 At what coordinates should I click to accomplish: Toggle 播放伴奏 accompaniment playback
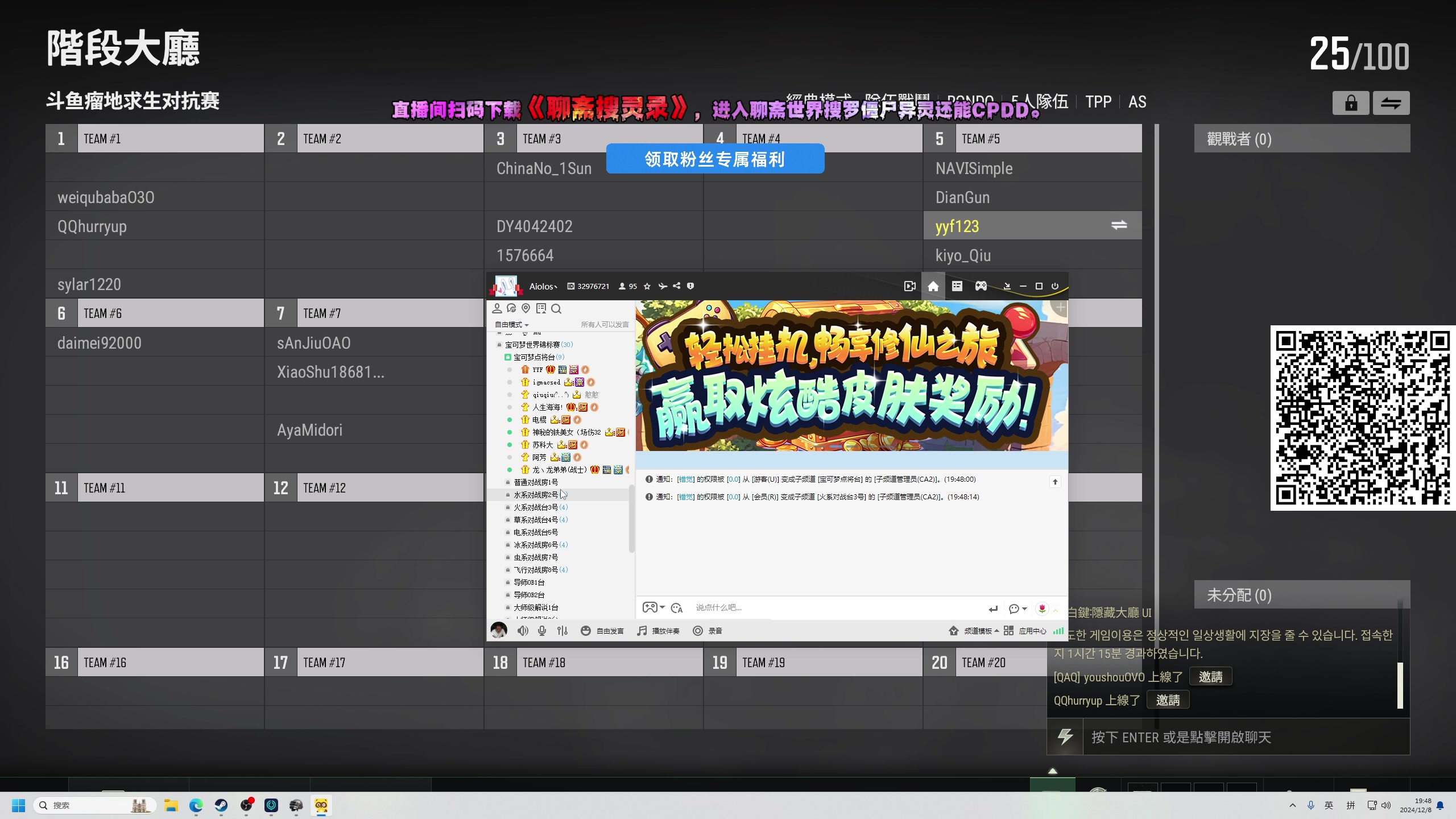coord(659,631)
